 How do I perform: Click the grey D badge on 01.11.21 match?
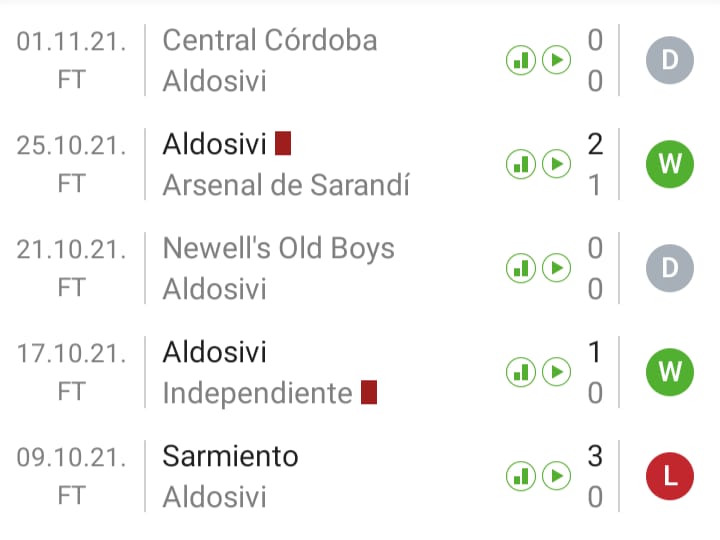click(x=670, y=61)
